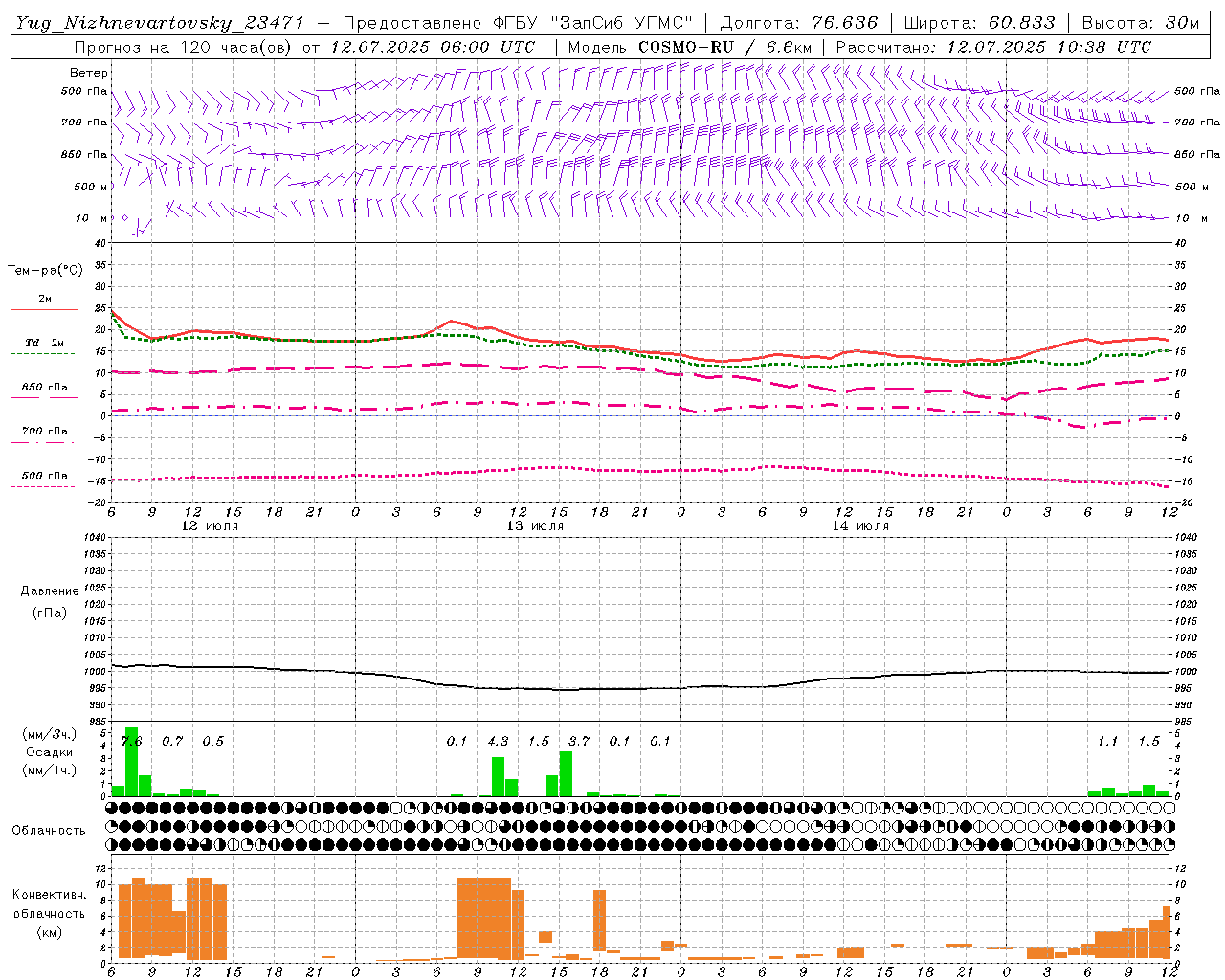The height and width of the screenshot is (980, 1225).
Task: Click the 0.5 precipitation amount value
Action: pyautogui.click(x=212, y=741)
